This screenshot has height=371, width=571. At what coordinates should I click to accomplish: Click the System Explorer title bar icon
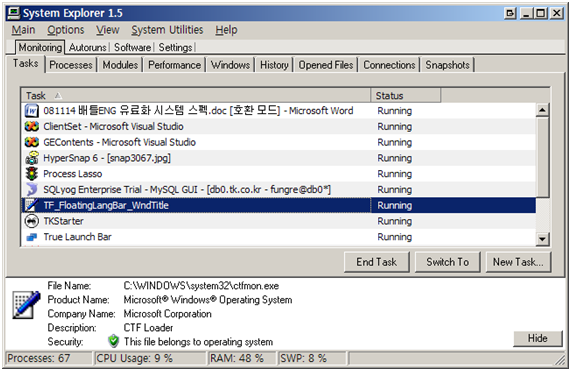[14, 13]
